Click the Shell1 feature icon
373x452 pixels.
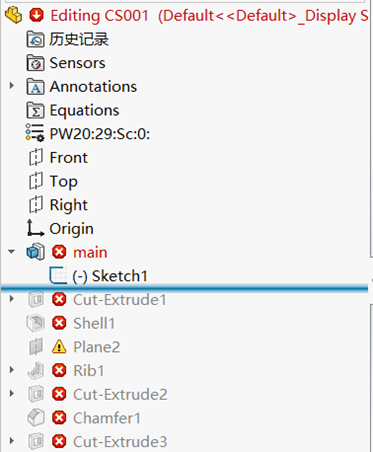click(x=35, y=323)
